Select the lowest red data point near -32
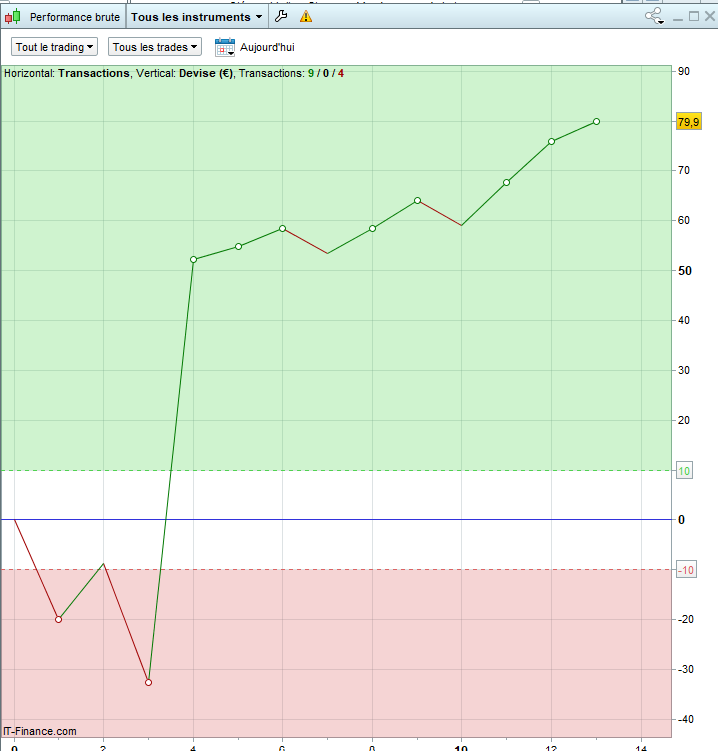The width and height of the screenshot is (718, 751). click(148, 683)
